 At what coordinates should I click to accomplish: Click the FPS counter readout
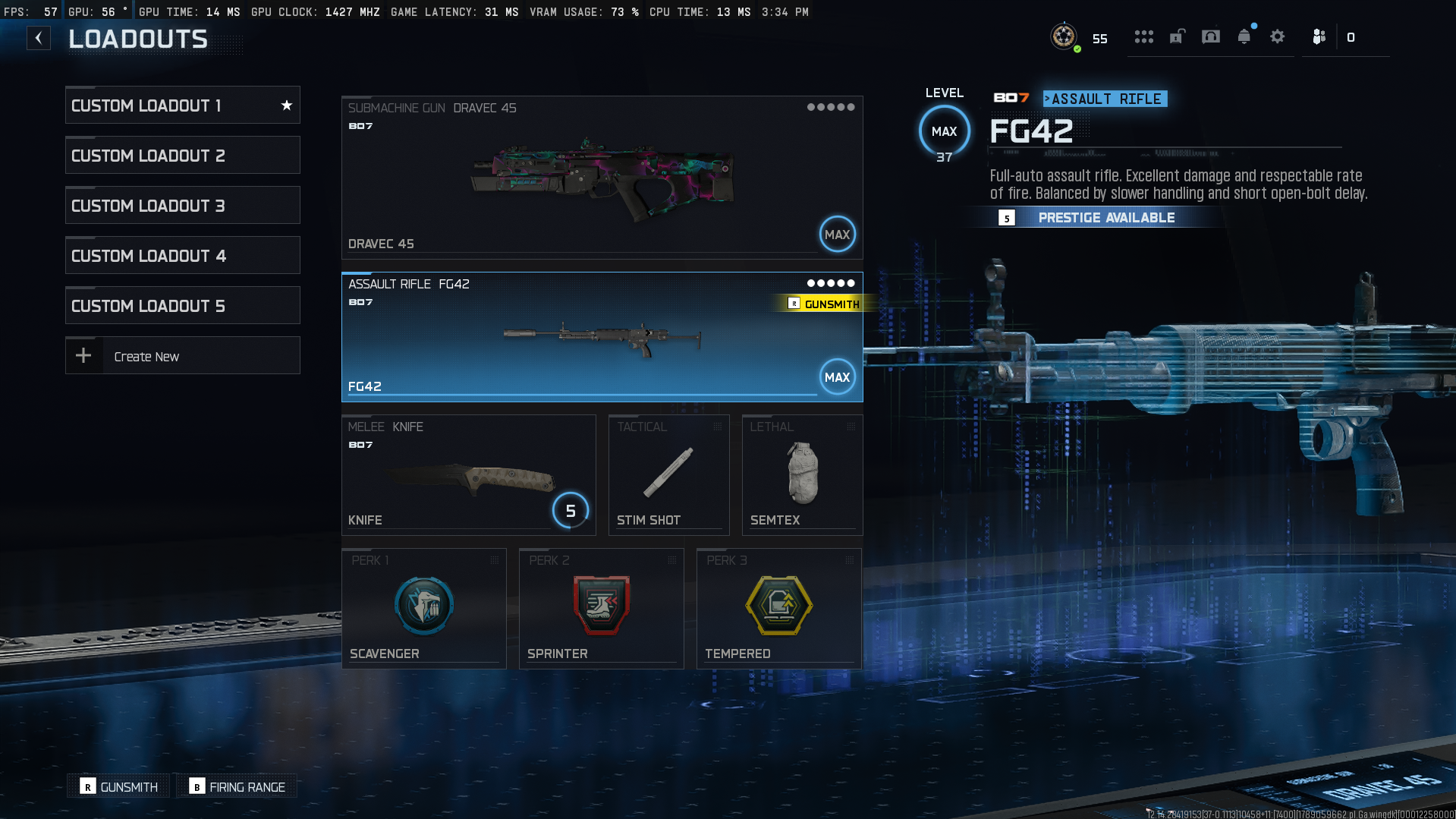30,12
